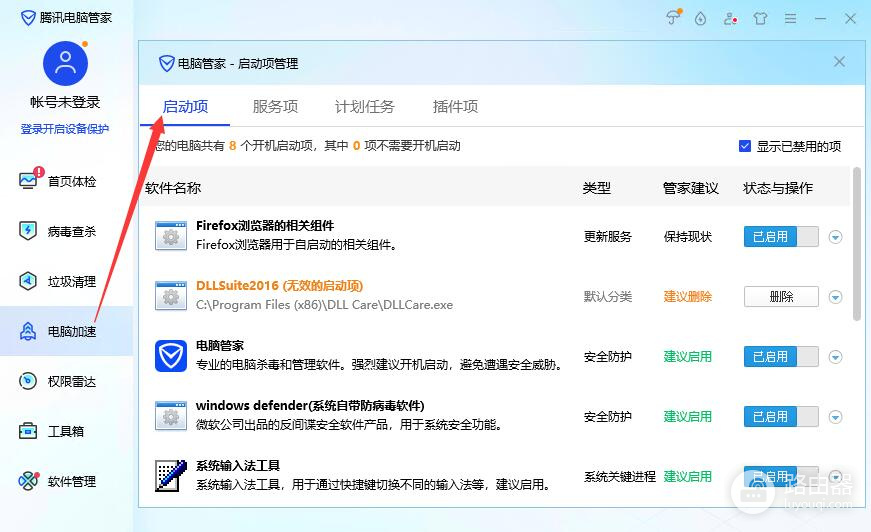The height and width of the screenshot is (532, 871).
Task: Click 建议删除 text for DLLSuite2016
Action: click(688, 297)
